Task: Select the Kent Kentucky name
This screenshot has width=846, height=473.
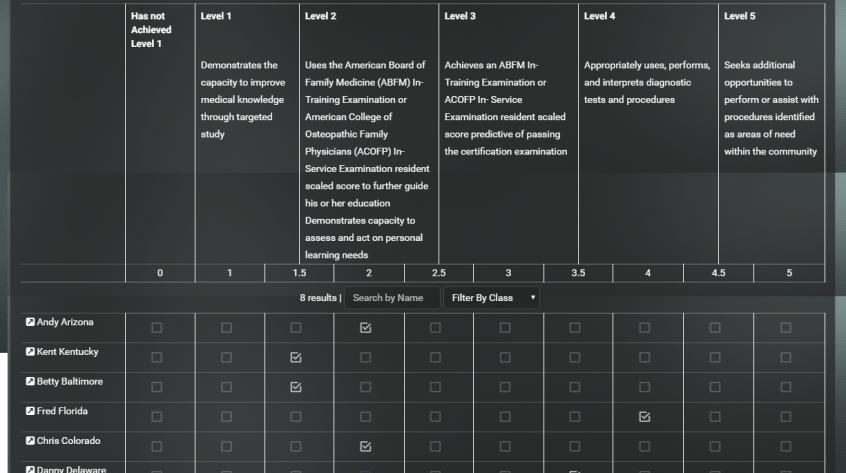Action: point(67,352)
